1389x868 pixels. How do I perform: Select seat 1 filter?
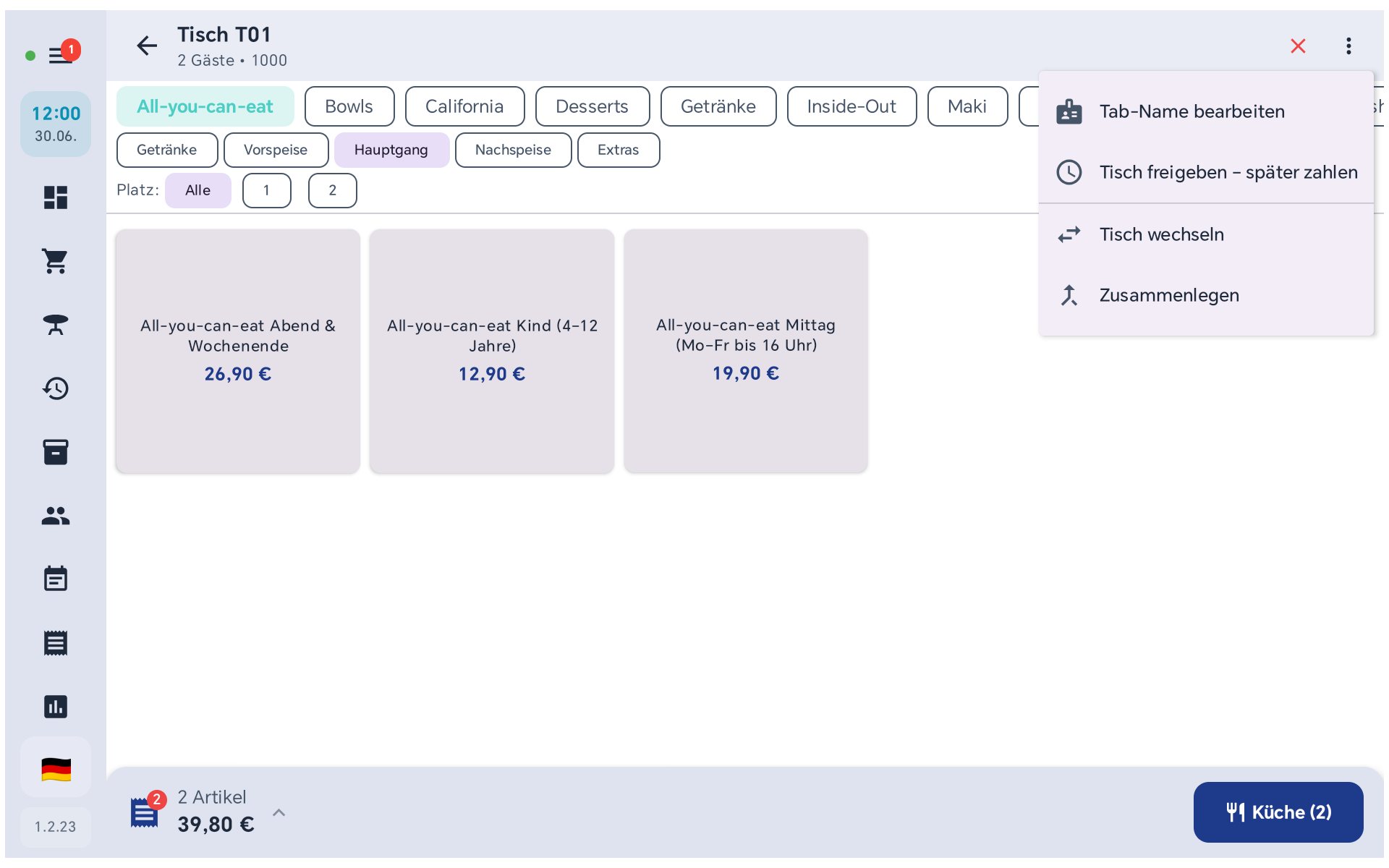[x=267, y=190]
